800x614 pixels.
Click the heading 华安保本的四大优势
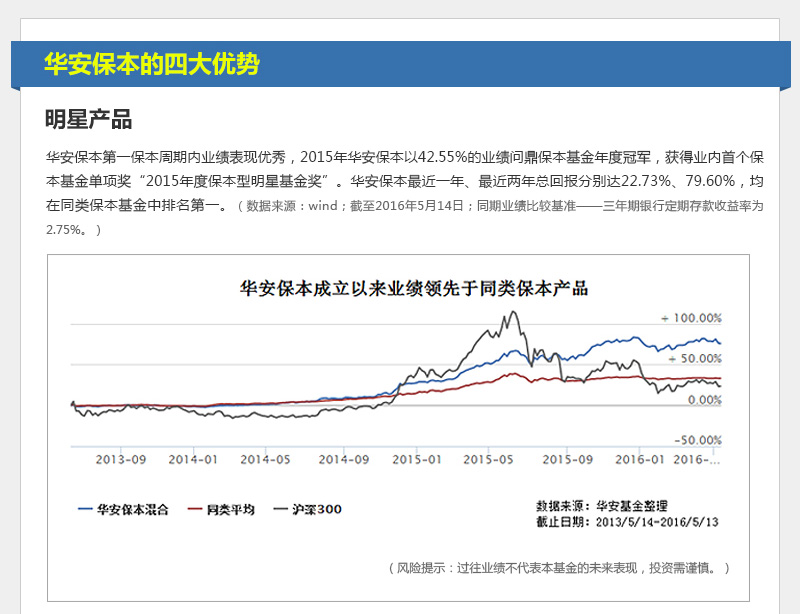coord(152,64)
